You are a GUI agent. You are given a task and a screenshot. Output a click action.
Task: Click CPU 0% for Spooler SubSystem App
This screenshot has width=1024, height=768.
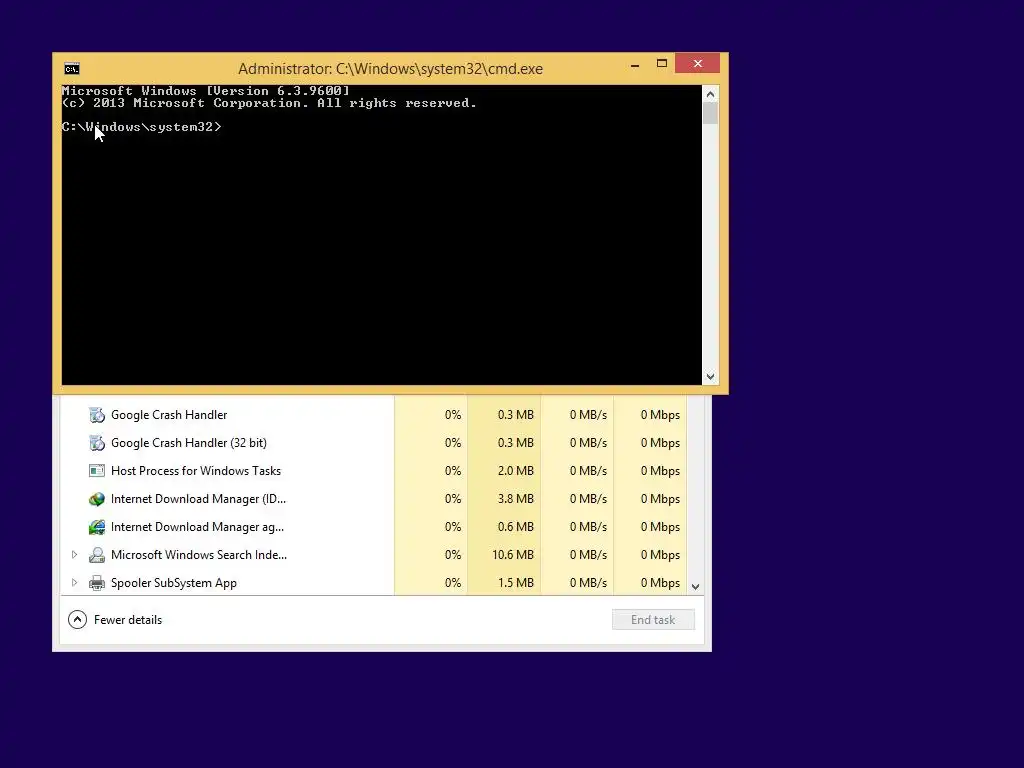click(x=453, y=583)
